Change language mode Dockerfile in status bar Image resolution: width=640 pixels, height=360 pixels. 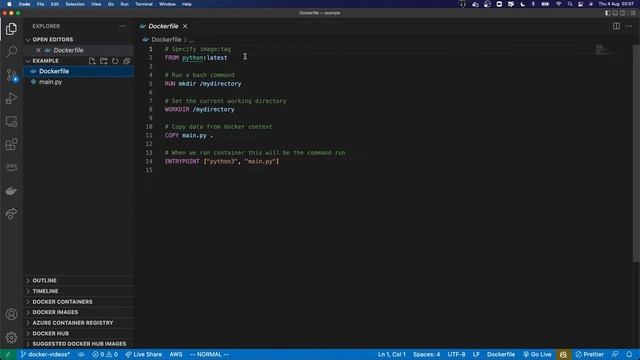(501, 354)
